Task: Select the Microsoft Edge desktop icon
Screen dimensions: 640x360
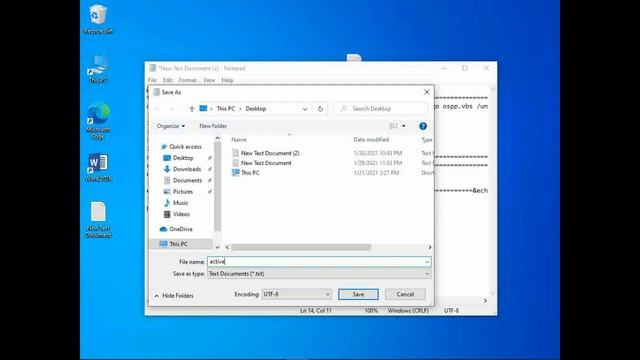Action: tap(98, 121)
